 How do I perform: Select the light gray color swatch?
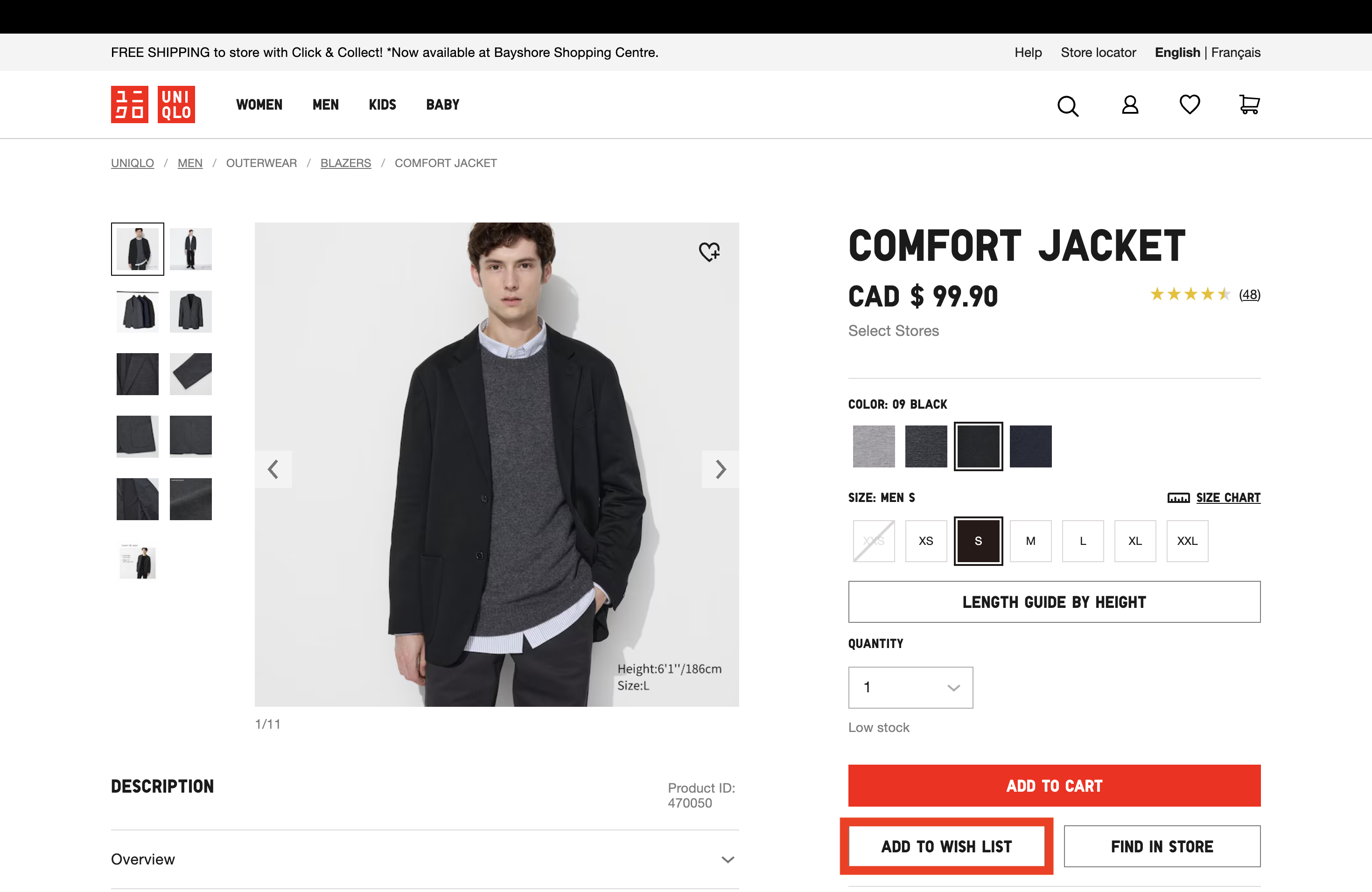pyautogui.click(x=873, y=446)
